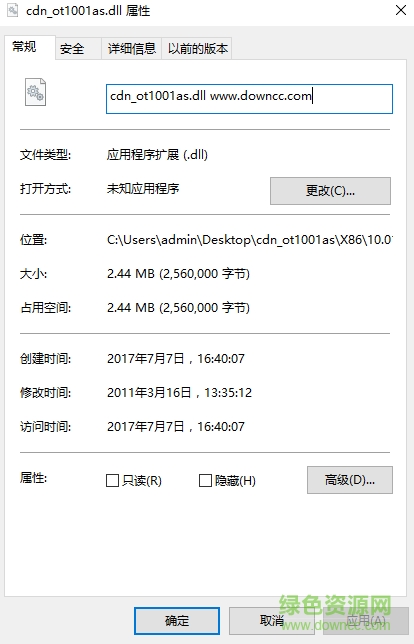This screenshot has height=644, width=414.
Task: Focus the cdn_ot1001as.dll filename field
Action: point(249,99)
